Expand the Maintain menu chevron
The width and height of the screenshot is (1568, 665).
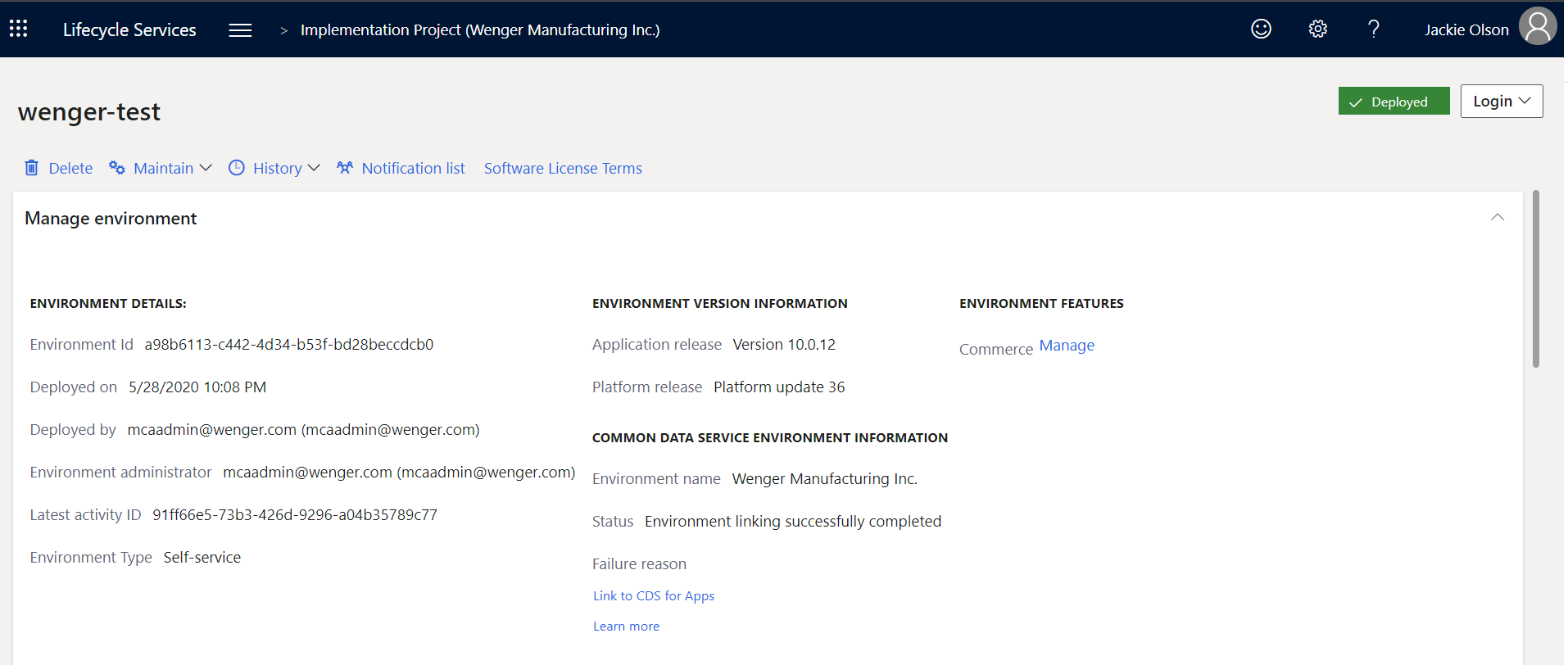[x=206, y=168]
